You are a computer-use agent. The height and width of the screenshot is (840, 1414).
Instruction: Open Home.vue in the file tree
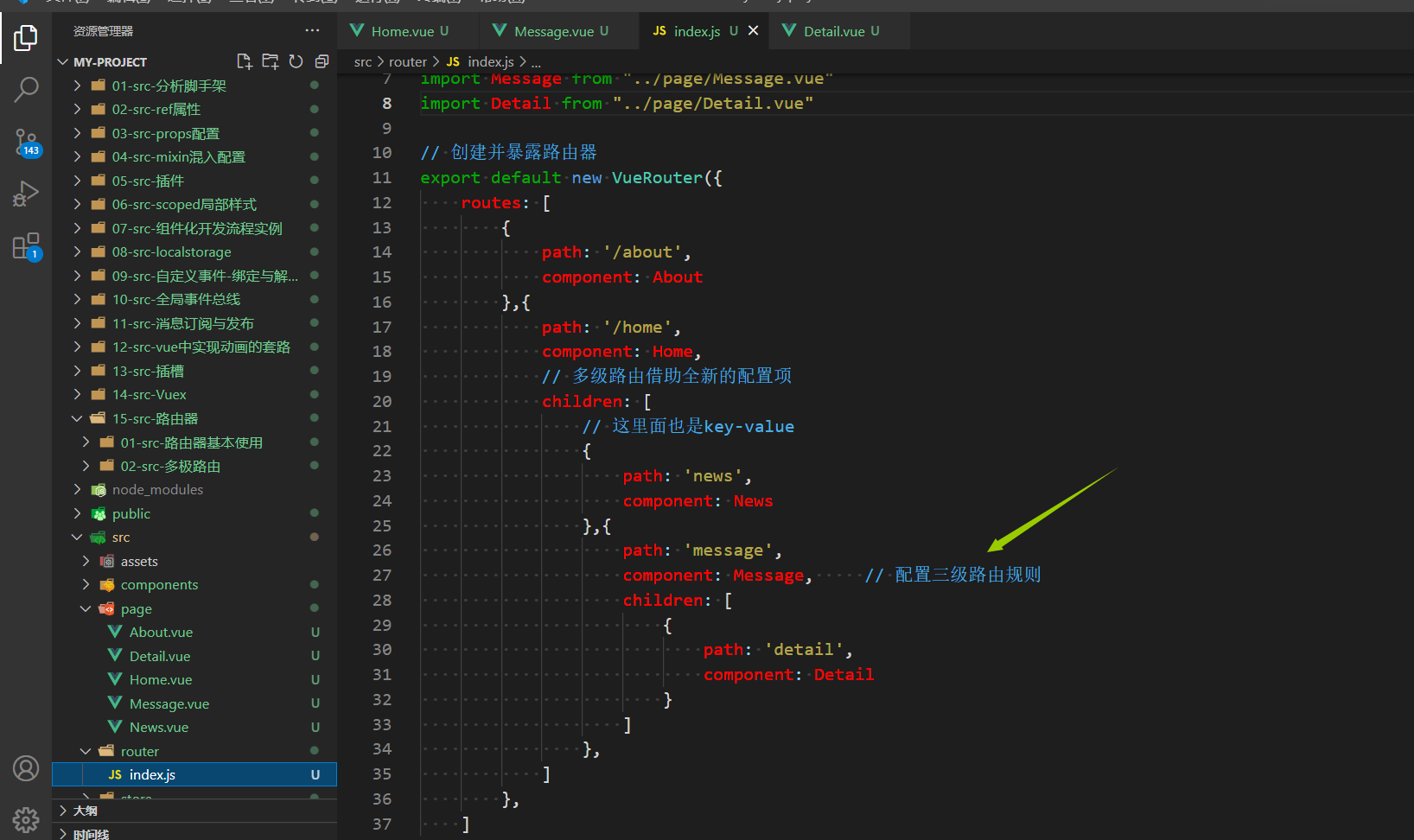click(x=194, y=679)
